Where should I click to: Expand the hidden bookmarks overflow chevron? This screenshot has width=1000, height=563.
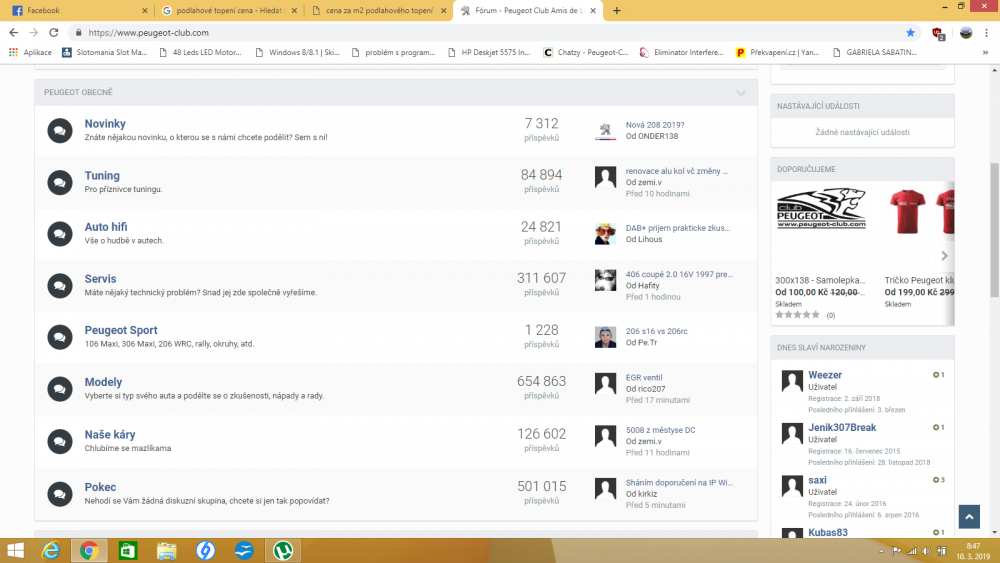coord(985,52)
